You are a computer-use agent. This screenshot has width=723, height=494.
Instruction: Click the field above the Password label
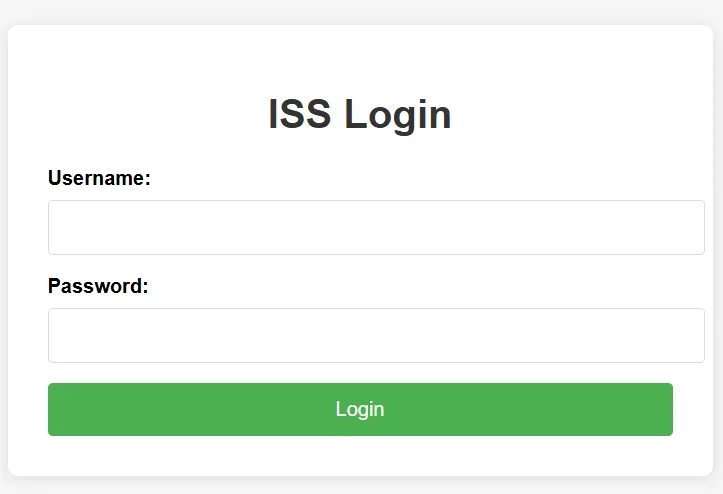click(376, 227)
